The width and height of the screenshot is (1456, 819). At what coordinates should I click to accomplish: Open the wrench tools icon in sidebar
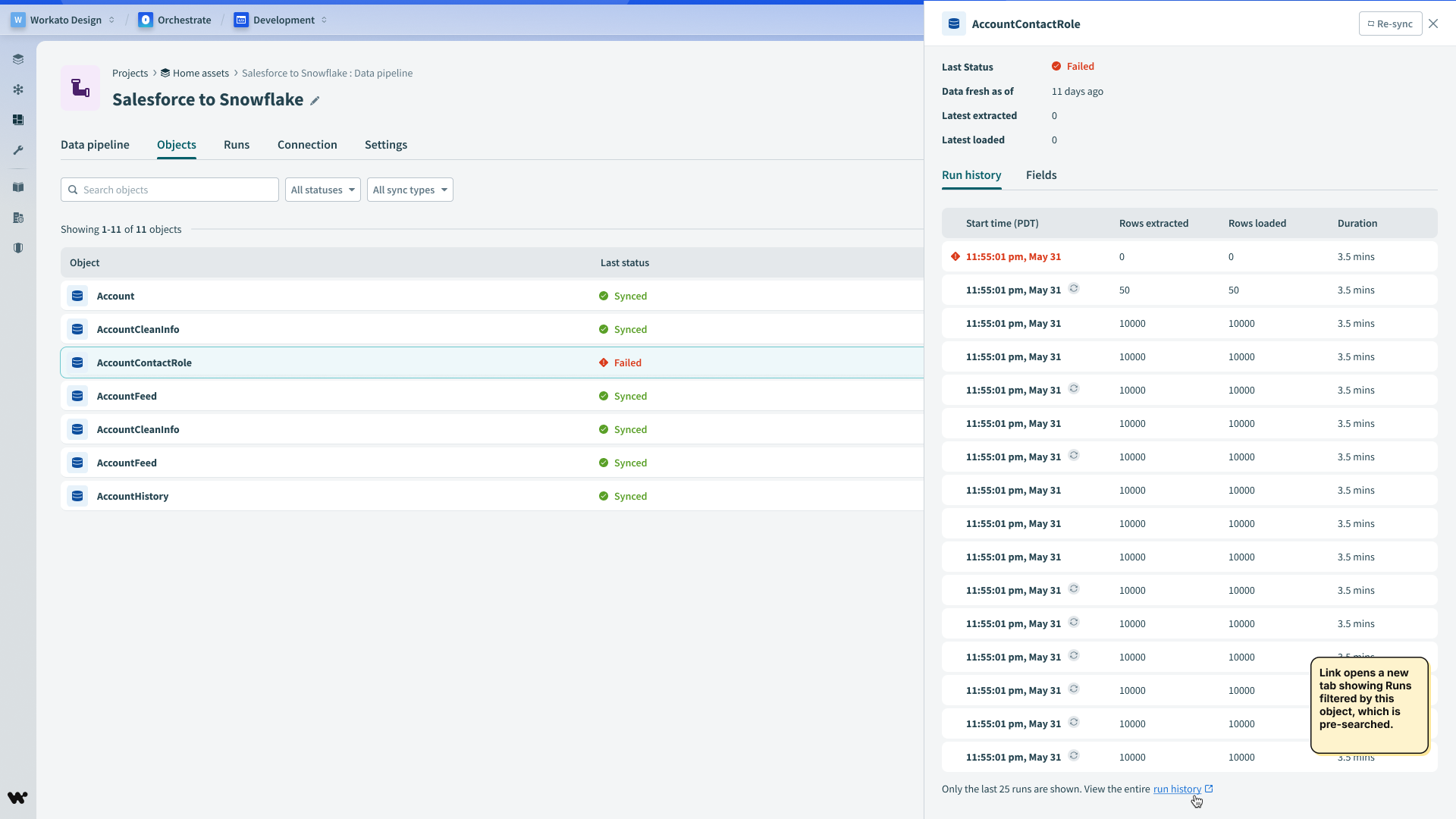point(18,150)
